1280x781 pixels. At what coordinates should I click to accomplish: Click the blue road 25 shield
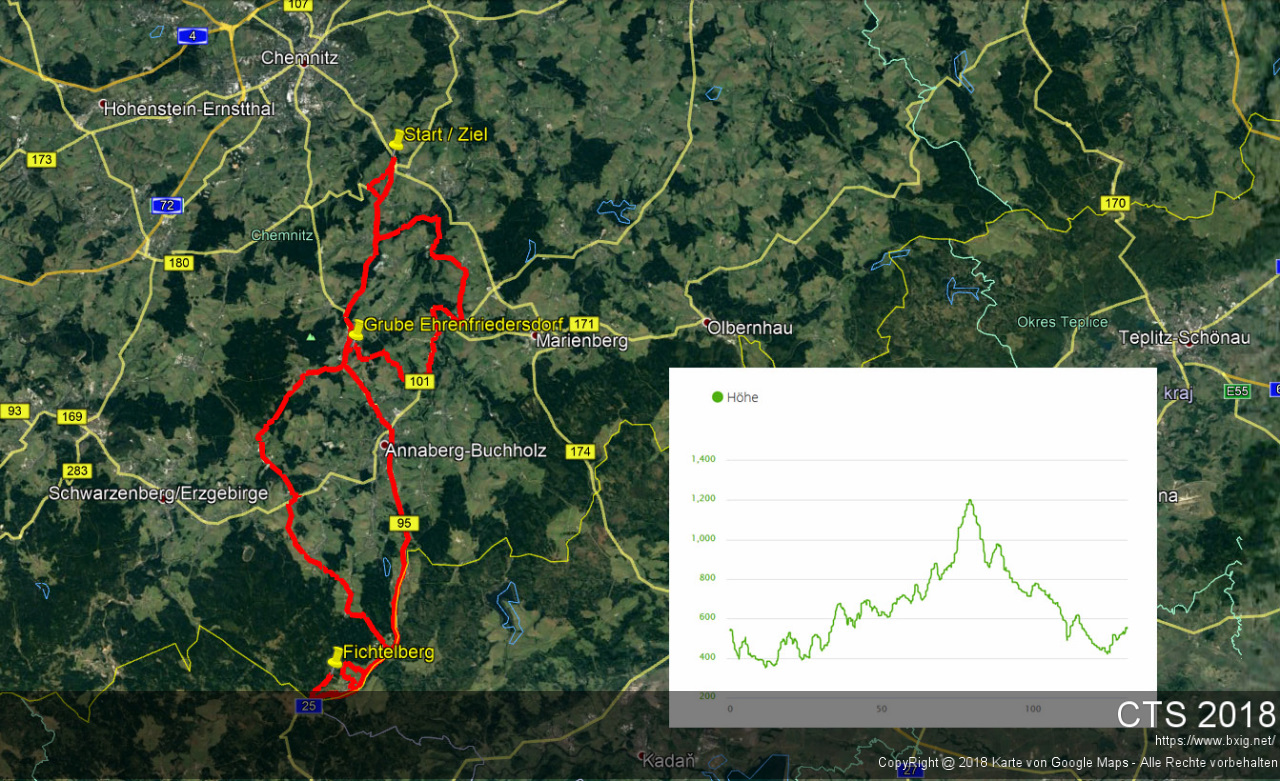click(308, 706)
